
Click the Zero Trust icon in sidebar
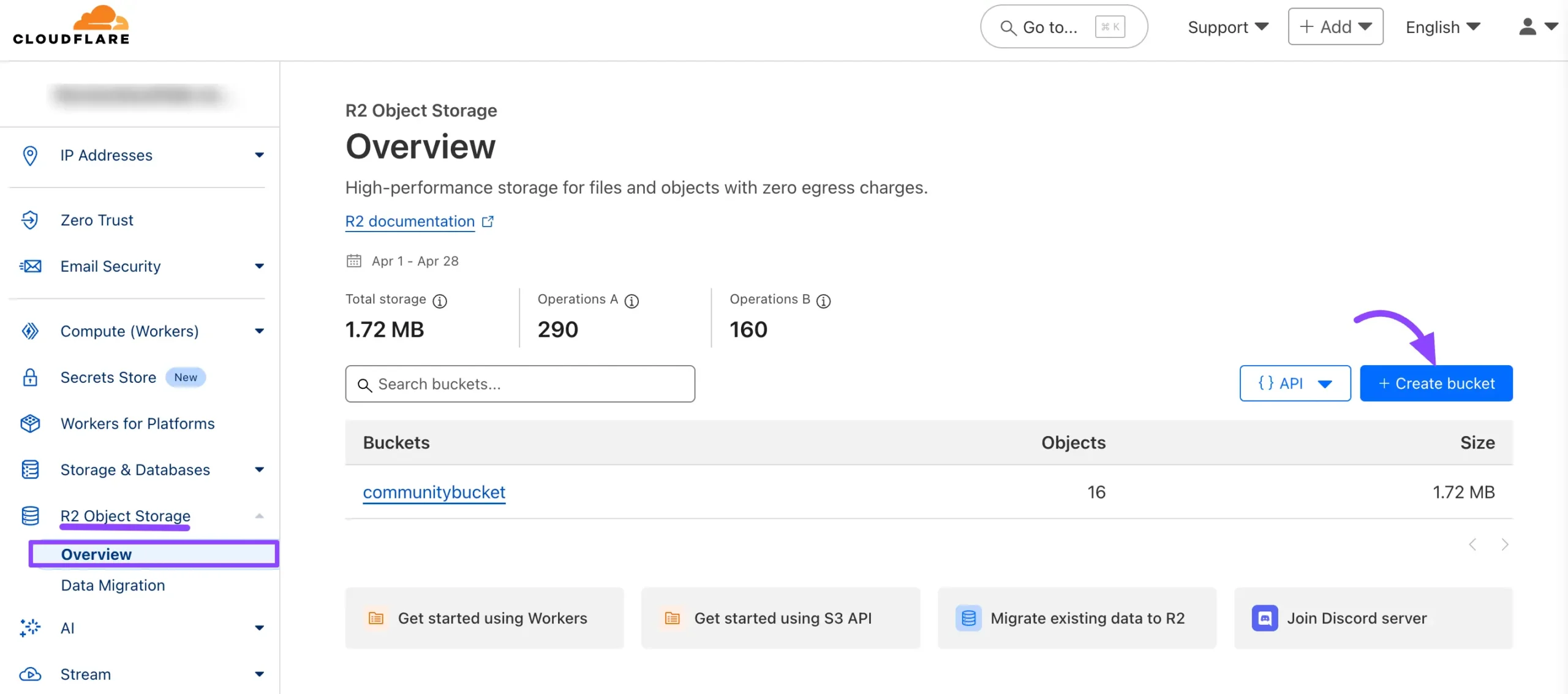29,220
